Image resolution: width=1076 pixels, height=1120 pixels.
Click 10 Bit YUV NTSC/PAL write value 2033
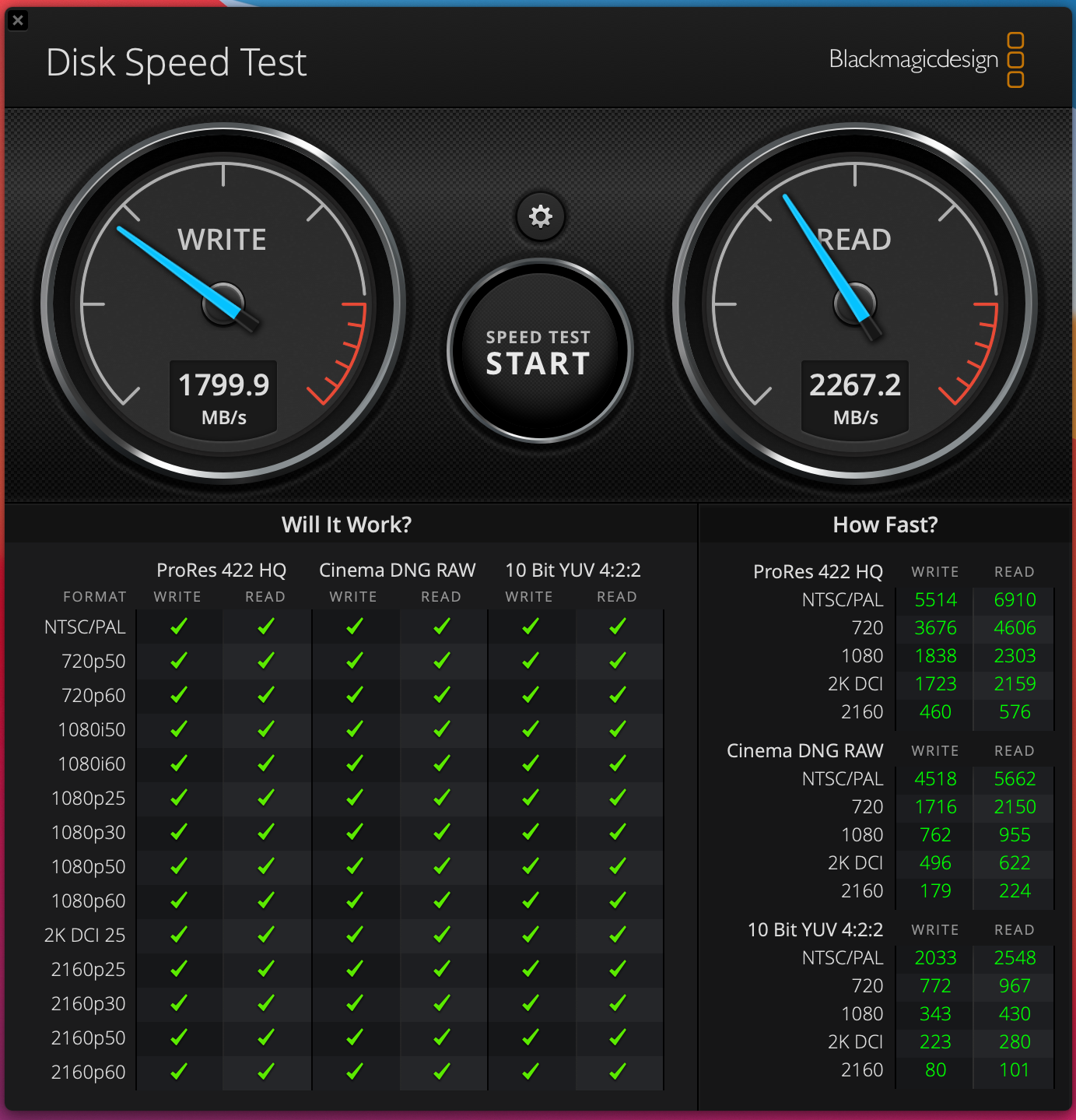tap(936, 958)
